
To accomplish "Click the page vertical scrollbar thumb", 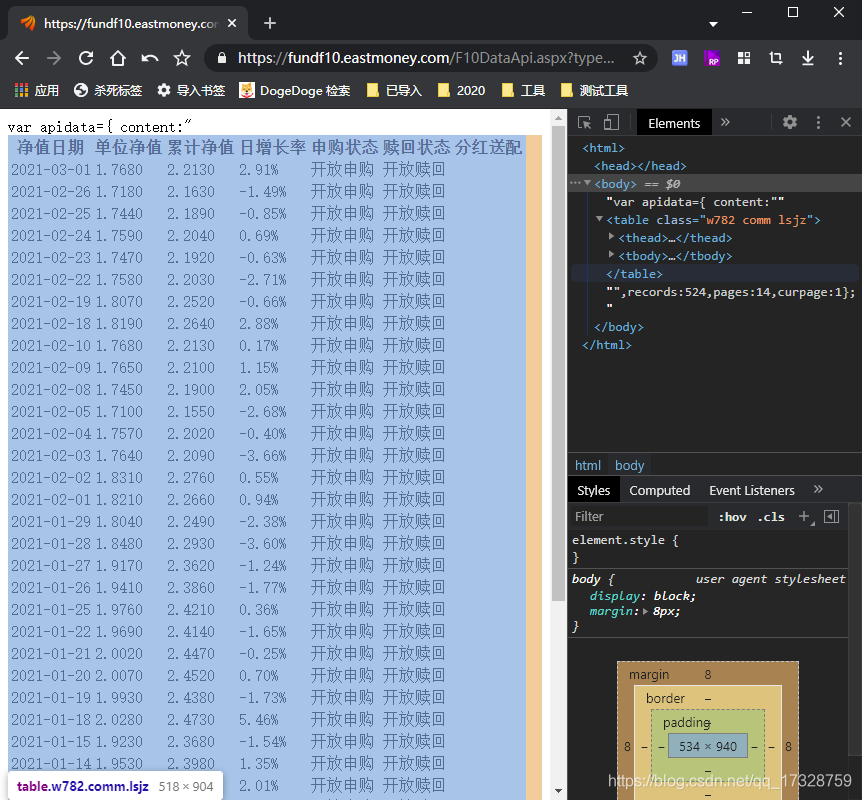I will point(559,363).
